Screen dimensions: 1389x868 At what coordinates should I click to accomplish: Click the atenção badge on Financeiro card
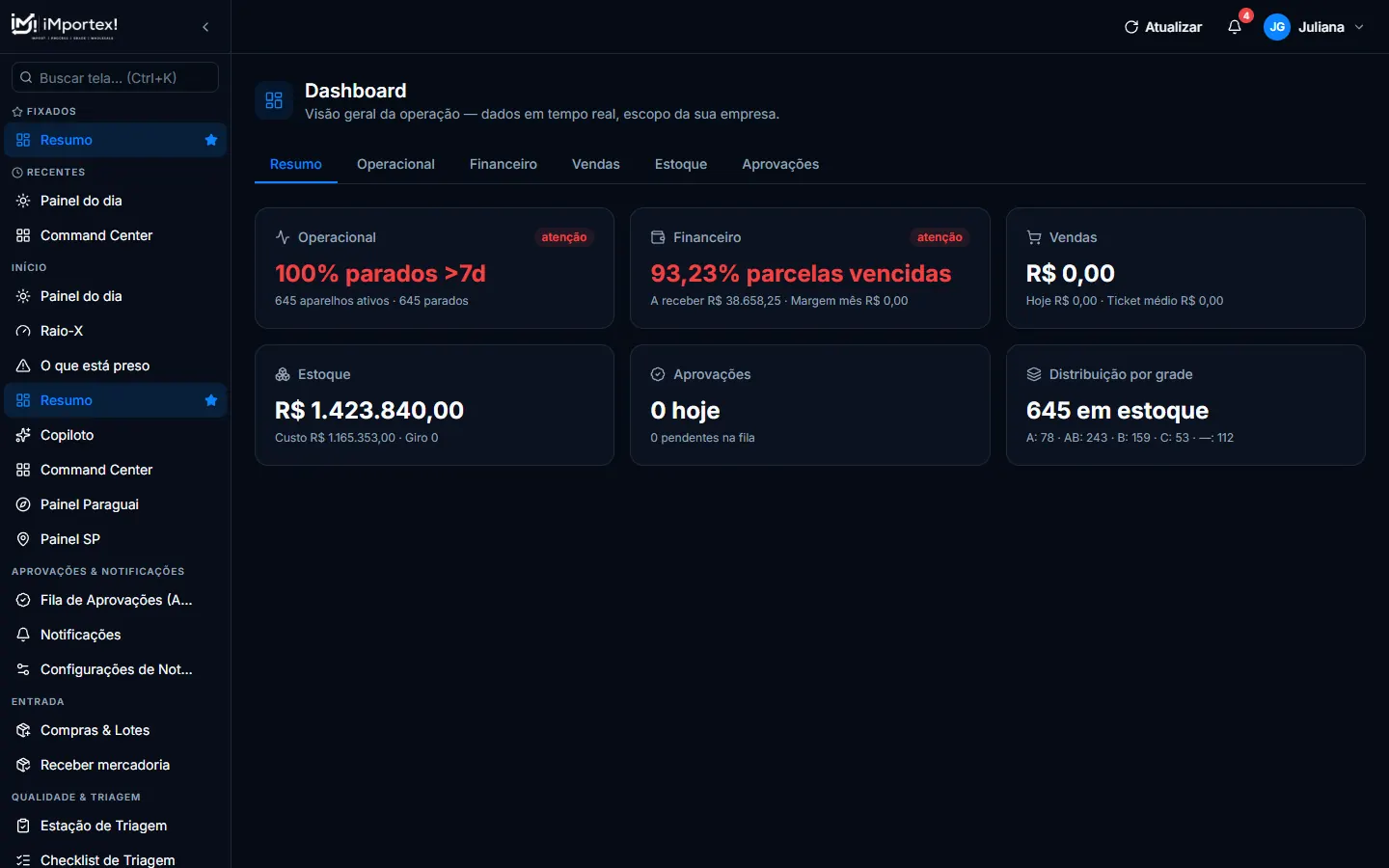point(940,237)
